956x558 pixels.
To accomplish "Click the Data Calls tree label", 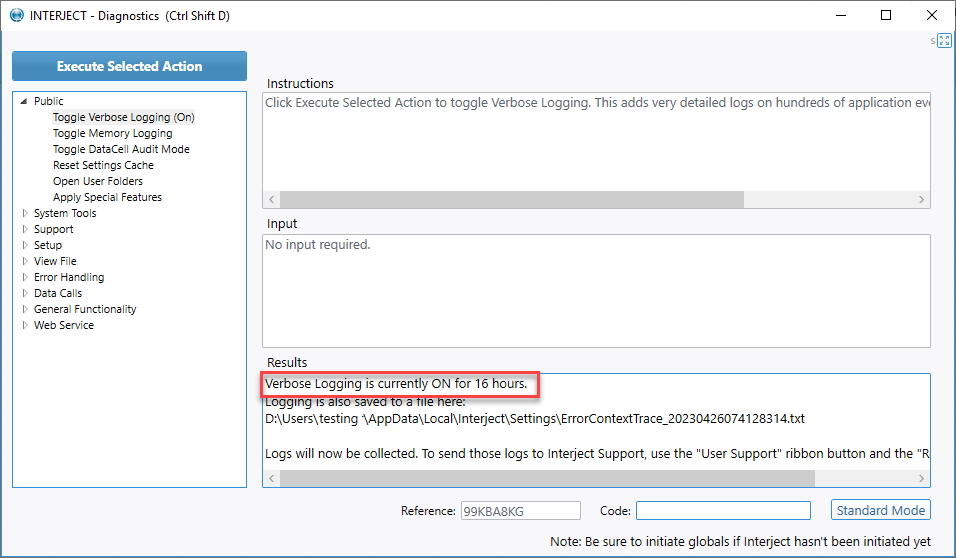I will pos(58,293).
